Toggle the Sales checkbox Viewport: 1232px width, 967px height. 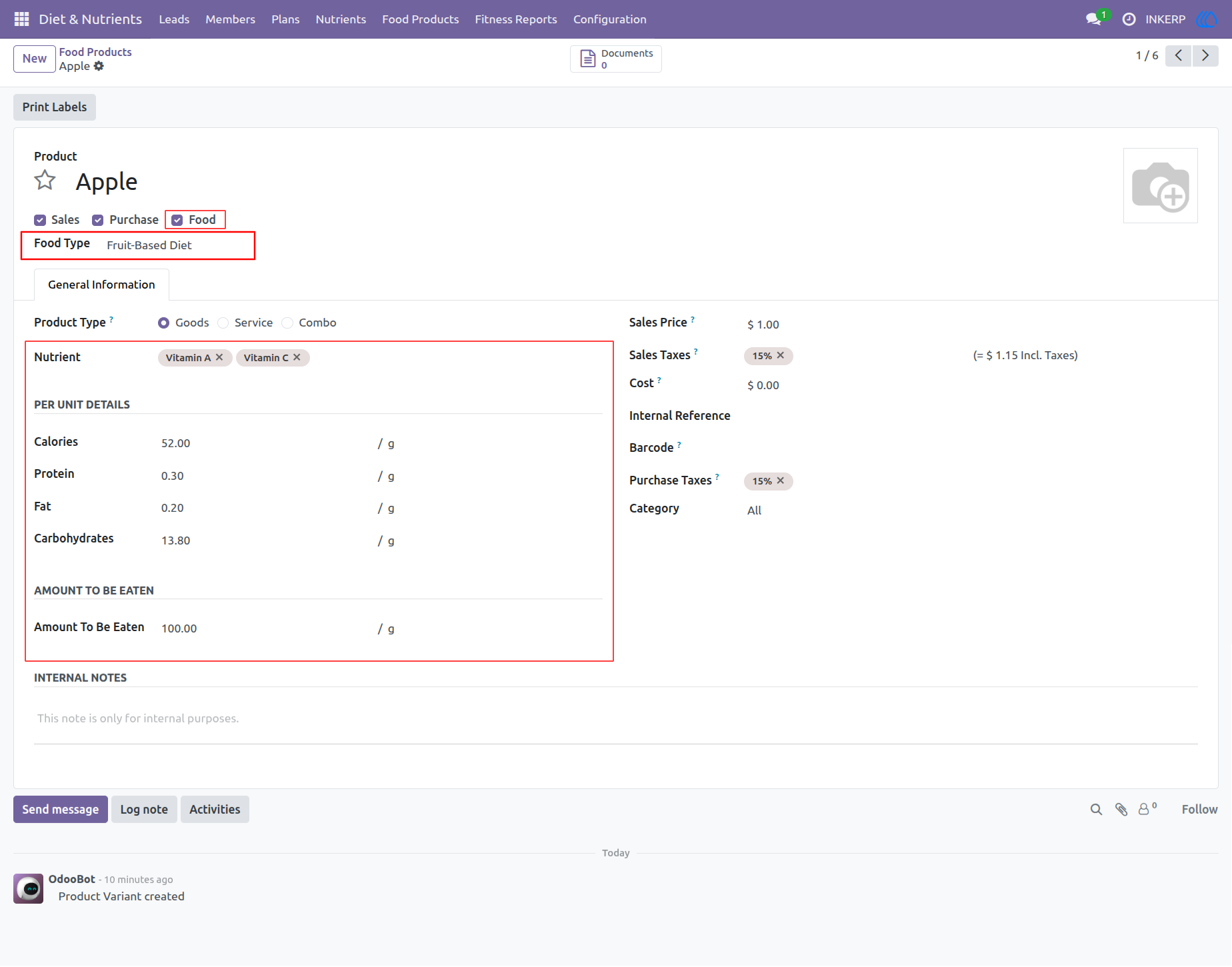(40, 220)
